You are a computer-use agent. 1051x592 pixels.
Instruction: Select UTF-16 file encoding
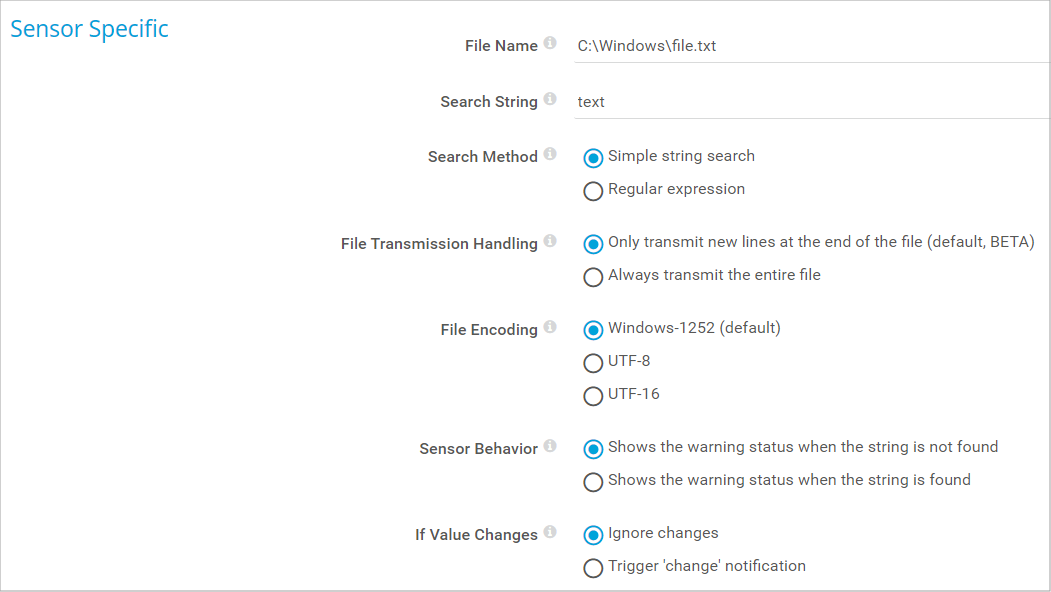(x=593, y=395)
